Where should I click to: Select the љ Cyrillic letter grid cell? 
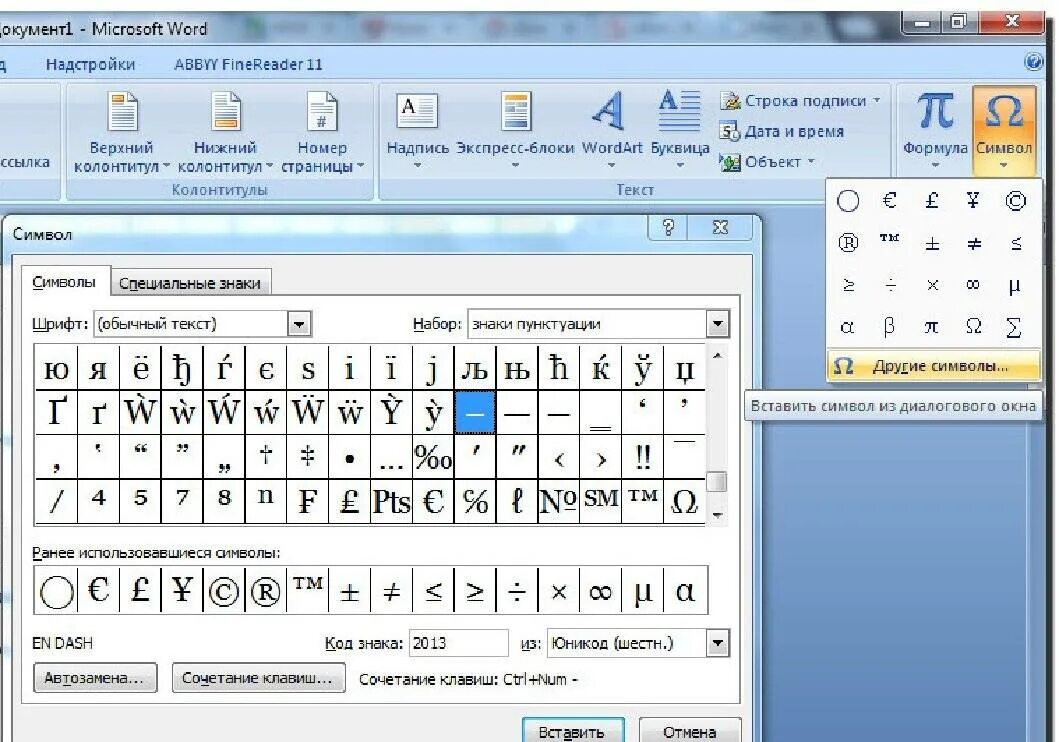click(x=475, y=369)
